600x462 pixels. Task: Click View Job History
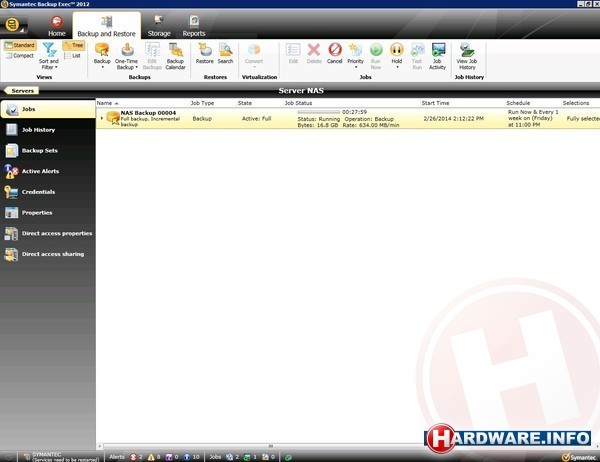[x=467, y=56]
